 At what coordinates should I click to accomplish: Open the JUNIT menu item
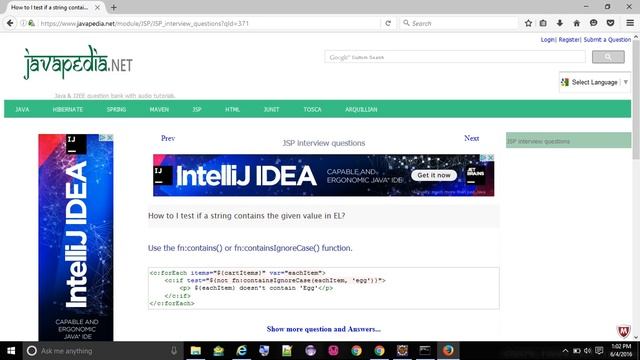click(271, 109)
